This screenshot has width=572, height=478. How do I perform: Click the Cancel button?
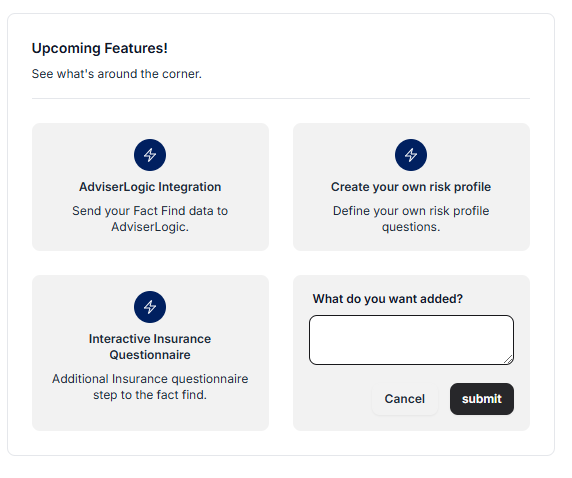click(405, 399)
